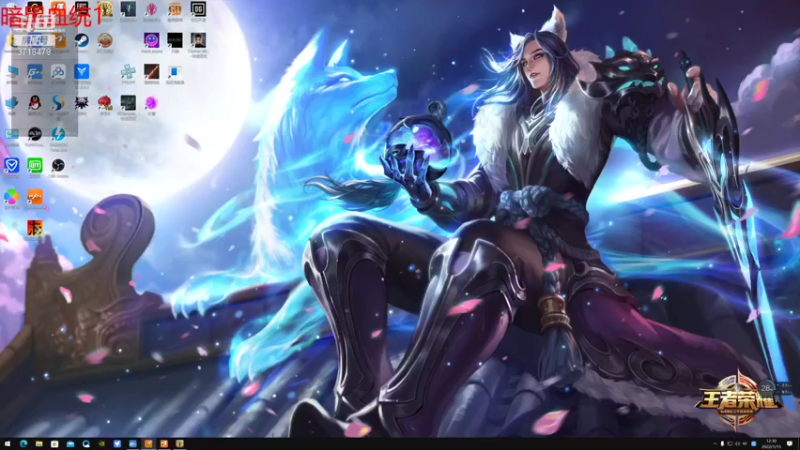
Task: Open File Explorer from the taskbar
Action: point(39,444)
